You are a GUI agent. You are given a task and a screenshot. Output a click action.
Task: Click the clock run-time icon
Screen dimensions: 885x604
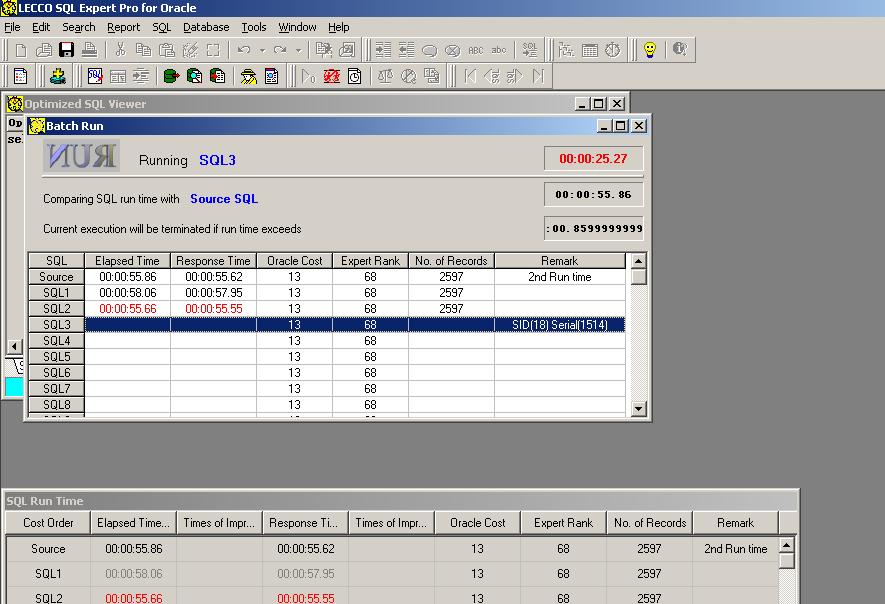[354, 76]
